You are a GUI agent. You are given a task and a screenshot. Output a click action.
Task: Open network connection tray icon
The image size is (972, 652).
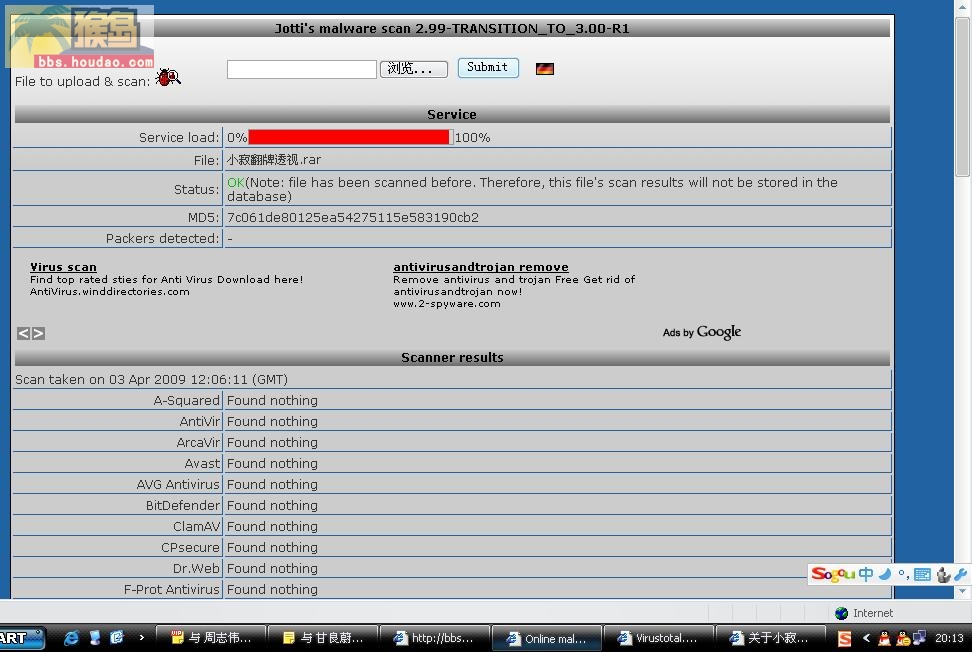(x=919, y=637)
